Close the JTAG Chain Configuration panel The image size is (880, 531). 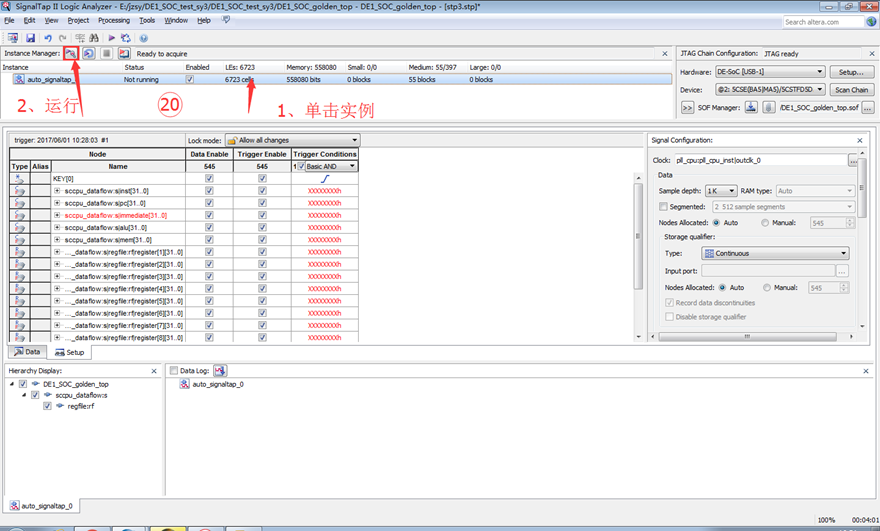(872, 53)
